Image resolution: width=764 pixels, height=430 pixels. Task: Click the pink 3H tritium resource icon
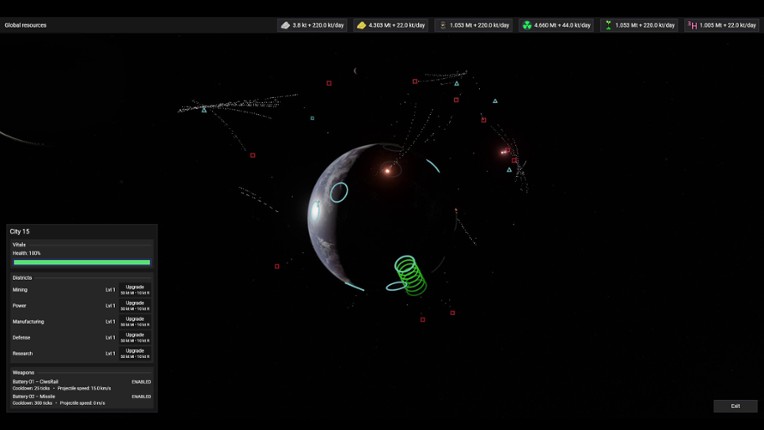pyautogui.click(x=692, y=25)
